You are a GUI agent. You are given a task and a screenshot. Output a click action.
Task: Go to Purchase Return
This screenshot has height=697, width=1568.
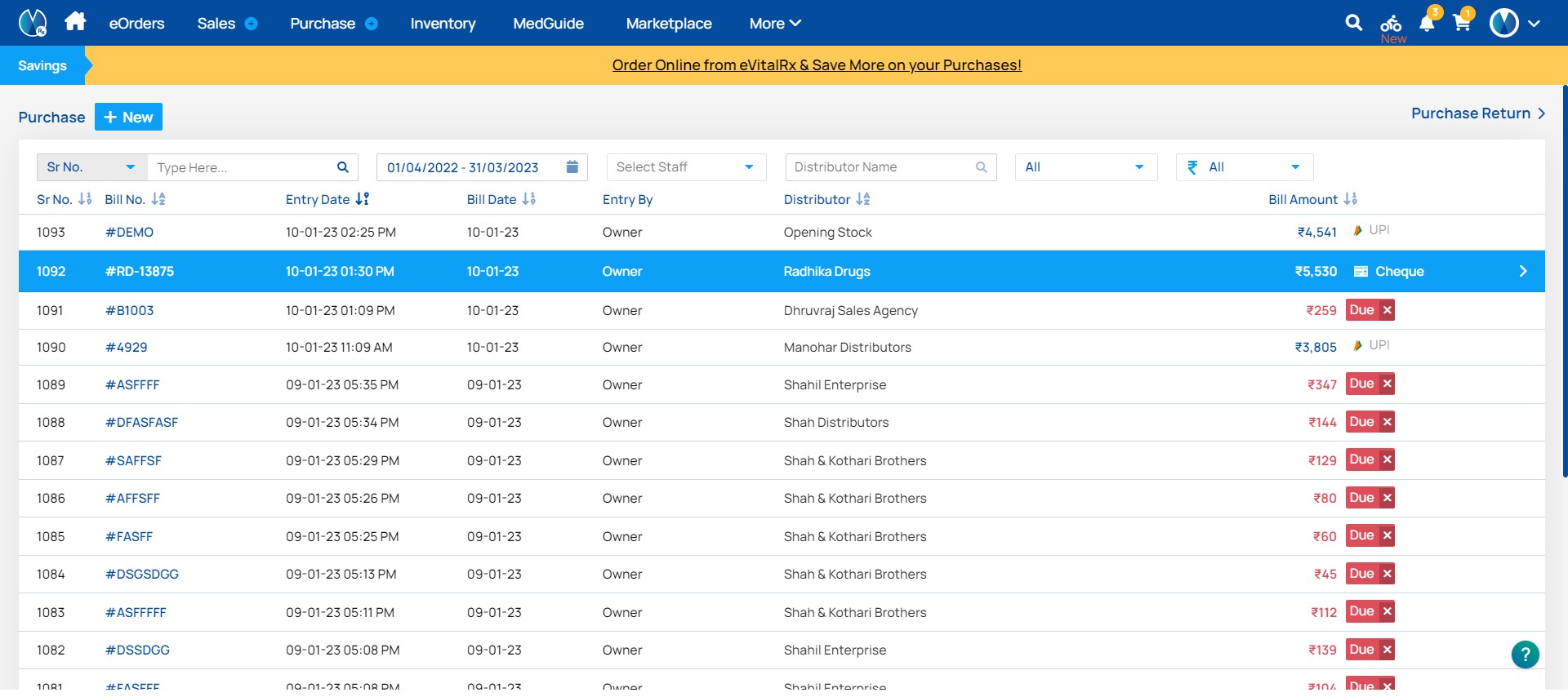(x=1478, y=113)
